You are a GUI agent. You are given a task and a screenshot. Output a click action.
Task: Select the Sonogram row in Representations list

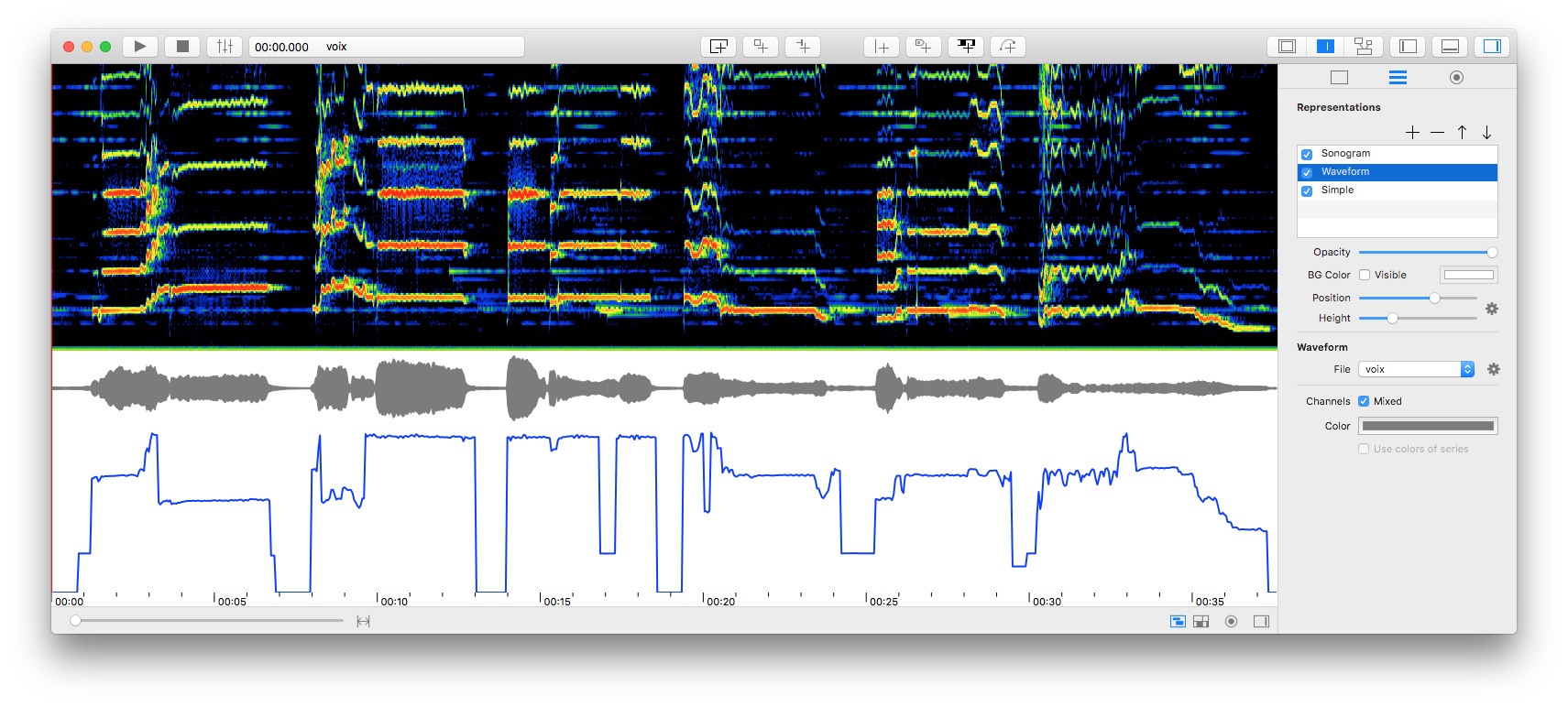(1398, 154)
